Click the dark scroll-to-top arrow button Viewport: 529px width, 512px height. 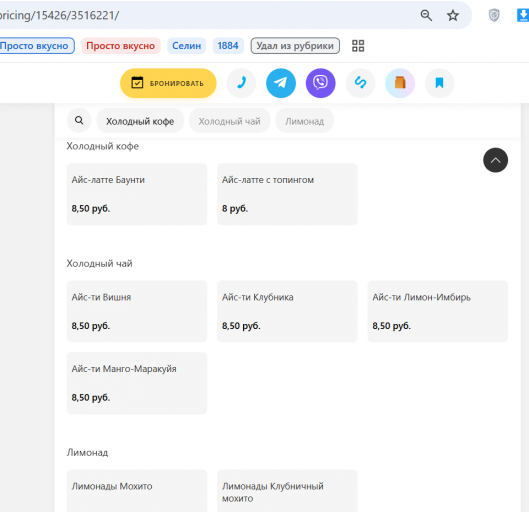click(x=495, y=160)
